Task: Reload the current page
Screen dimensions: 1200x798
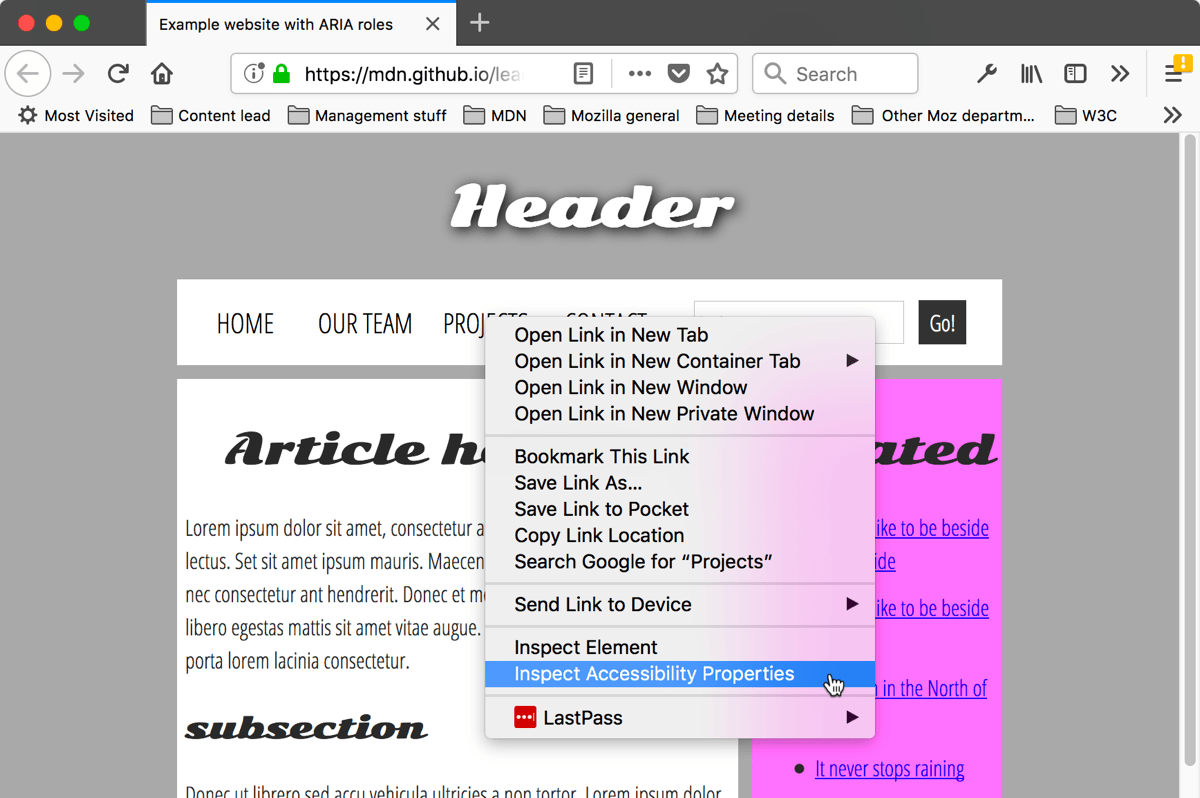Action: click(x=118, y=73)
